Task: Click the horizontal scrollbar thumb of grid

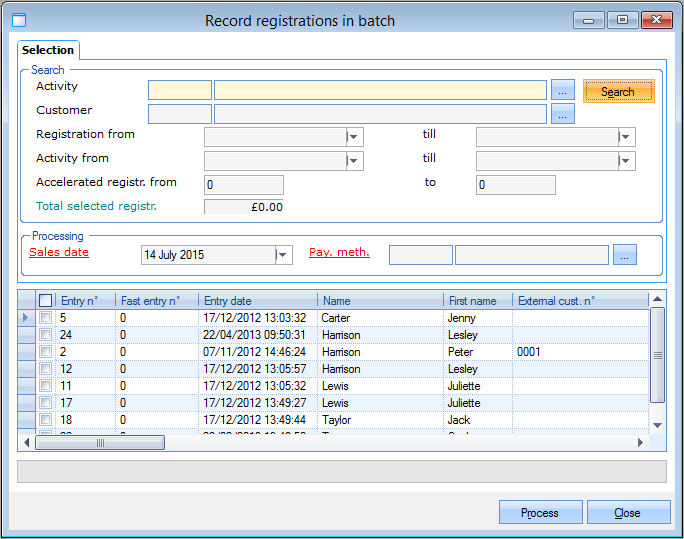Action: pos(100,442)
